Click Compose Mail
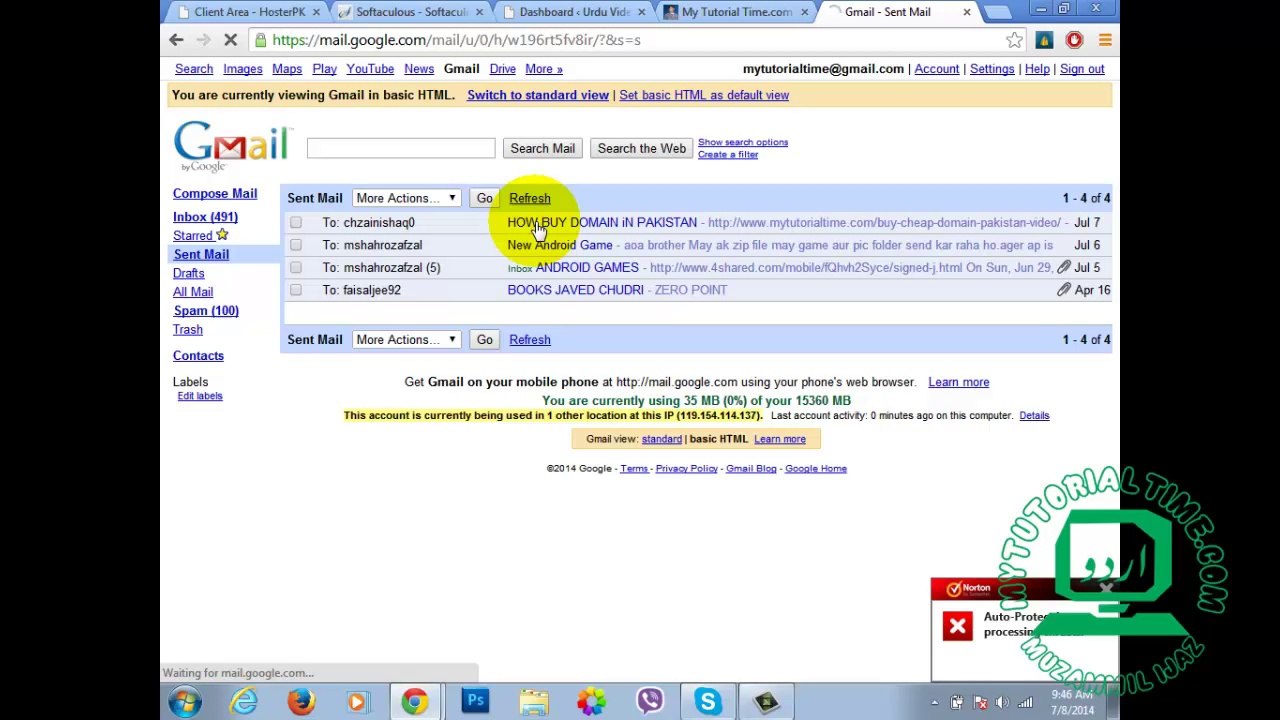This screenshot has width=1280, height=720. (x=215, y=194)
